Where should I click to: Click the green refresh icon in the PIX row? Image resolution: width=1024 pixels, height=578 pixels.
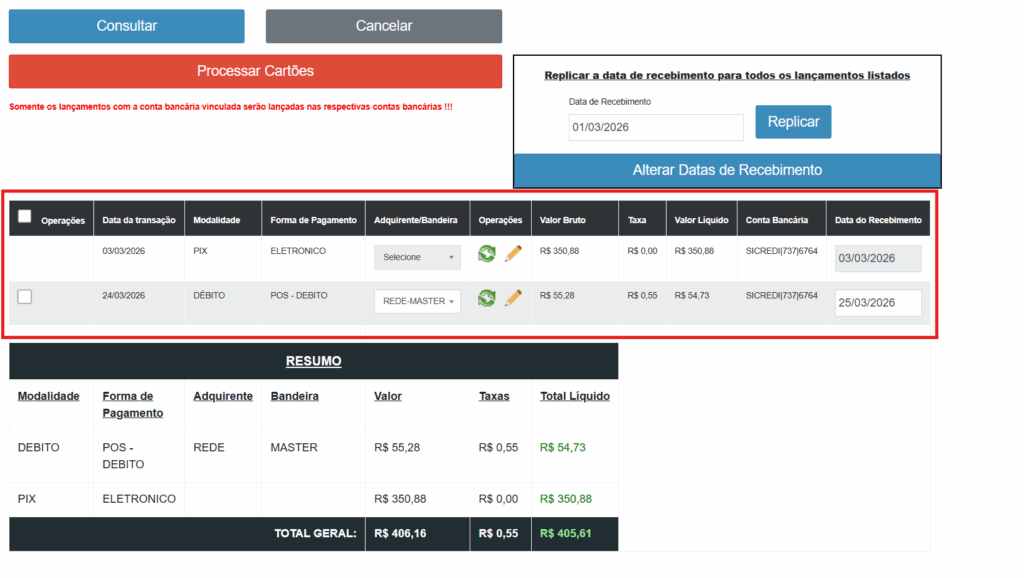tap(486, 254)
